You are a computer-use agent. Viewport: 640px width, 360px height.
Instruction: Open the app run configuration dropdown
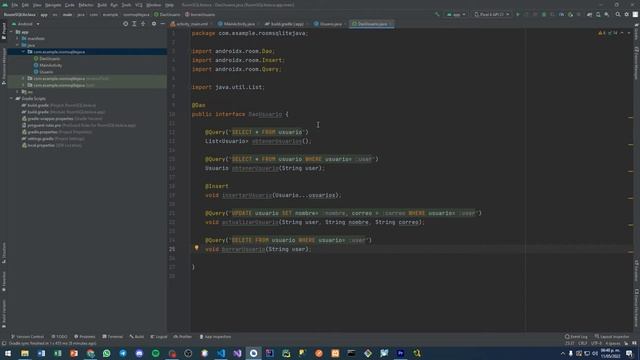[456, 15]
